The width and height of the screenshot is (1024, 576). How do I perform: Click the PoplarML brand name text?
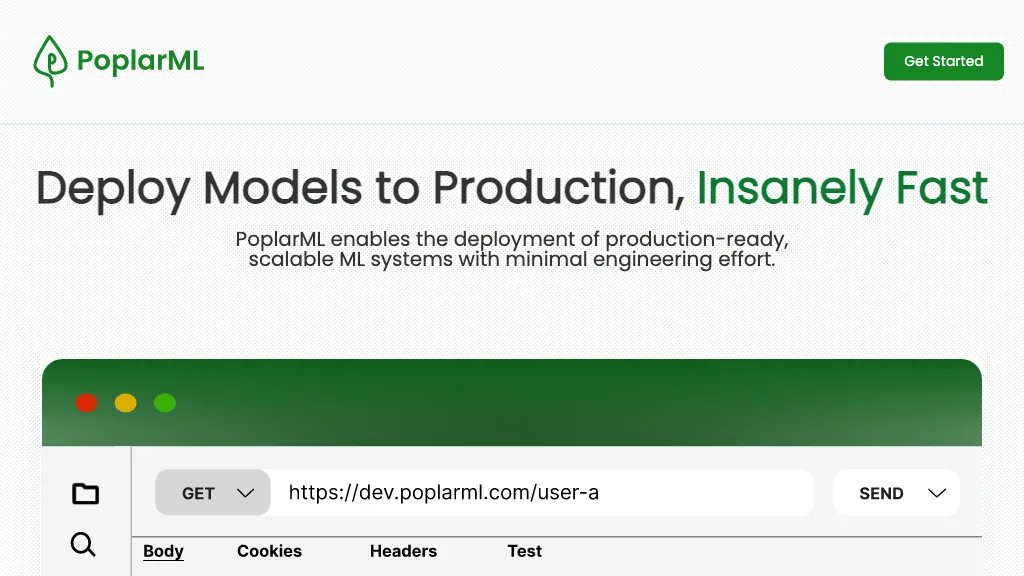(x=140, y=62)
